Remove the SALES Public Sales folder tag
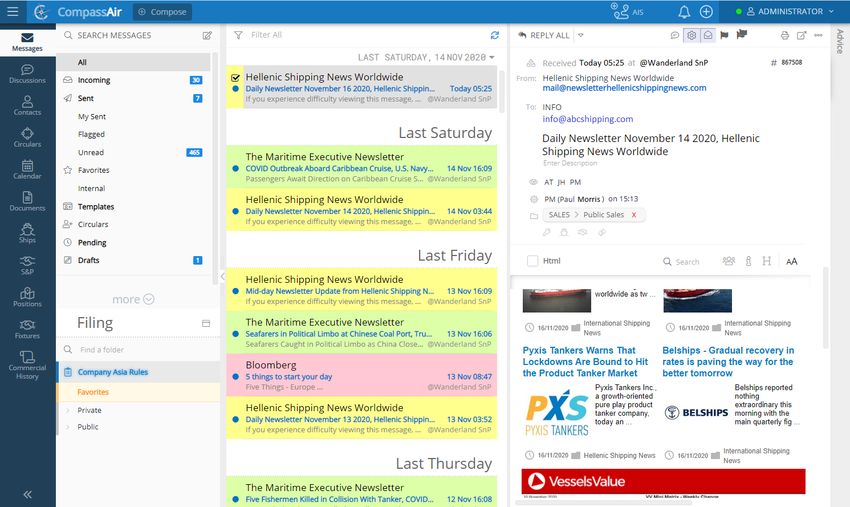 coord(634,215)
